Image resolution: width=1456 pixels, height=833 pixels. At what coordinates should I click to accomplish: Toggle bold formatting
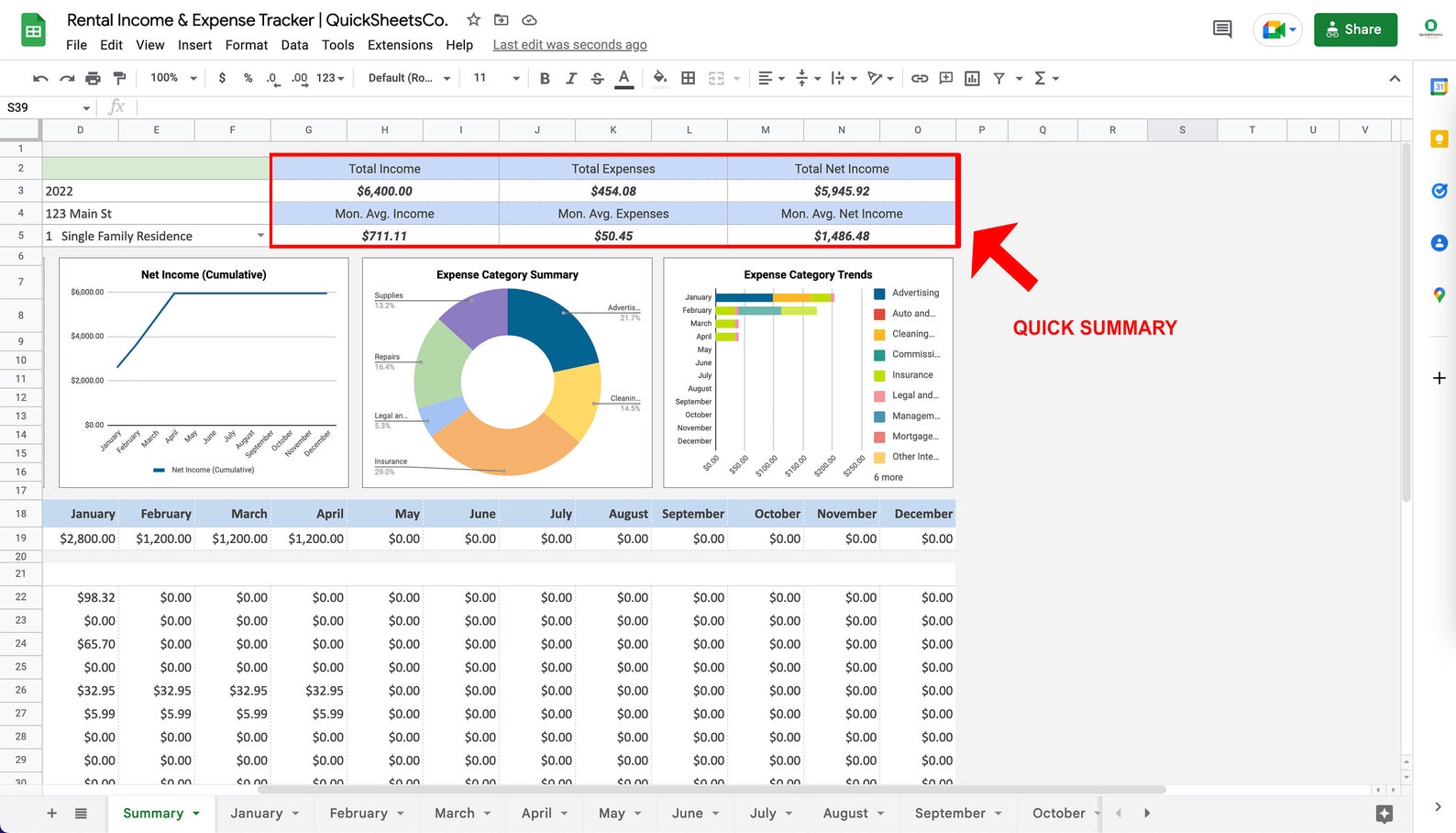click(x=545, y=79)
